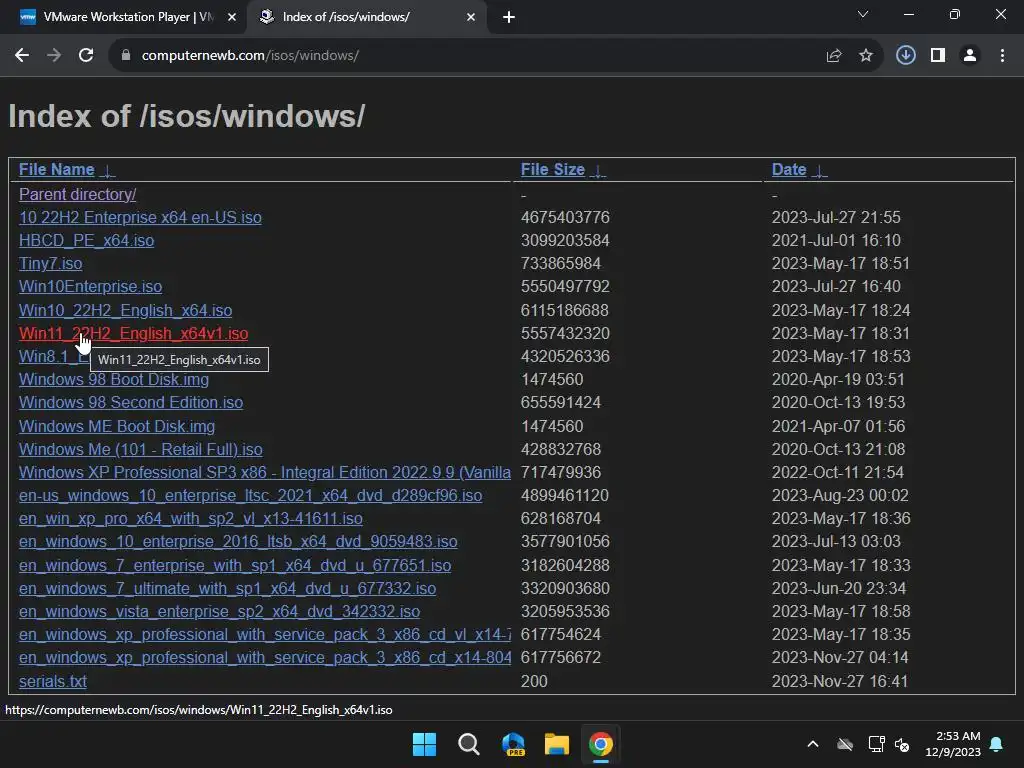The image size is (1024, 768).
Task: Download 10 22H2 Enterprise x64 en-US.iso
Action: 140,217
